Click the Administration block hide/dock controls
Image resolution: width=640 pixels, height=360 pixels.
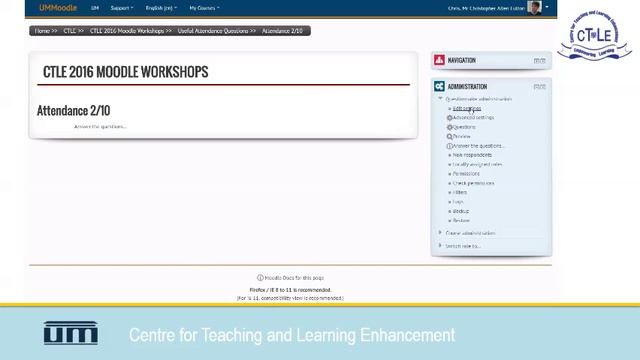pyautogui.click(x=540, y=87)
